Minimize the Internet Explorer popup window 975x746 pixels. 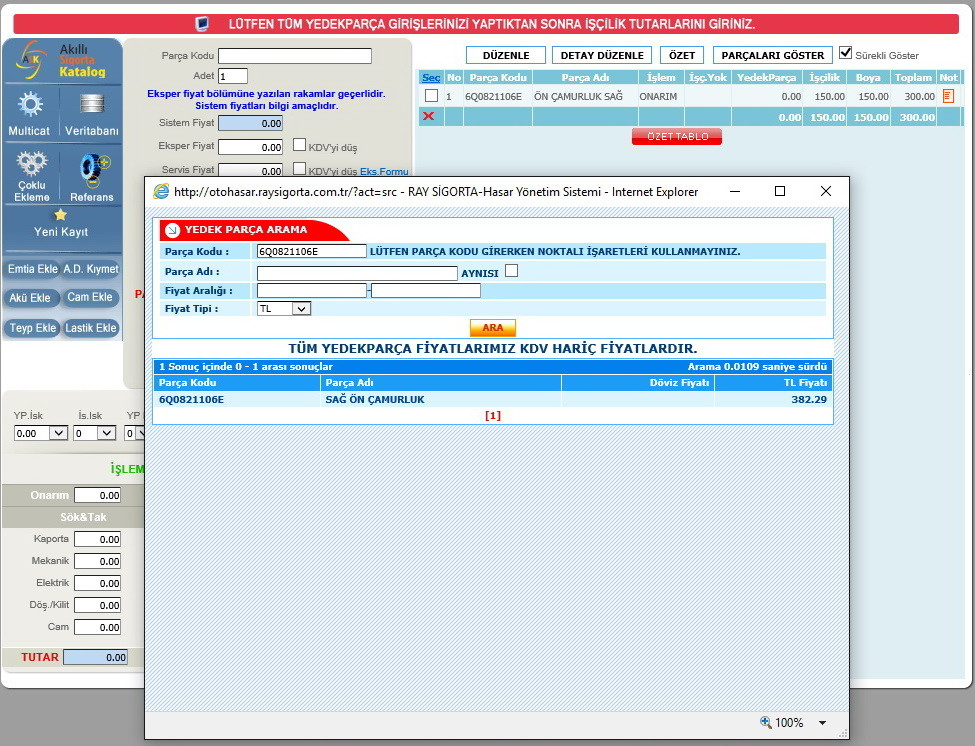735,191
